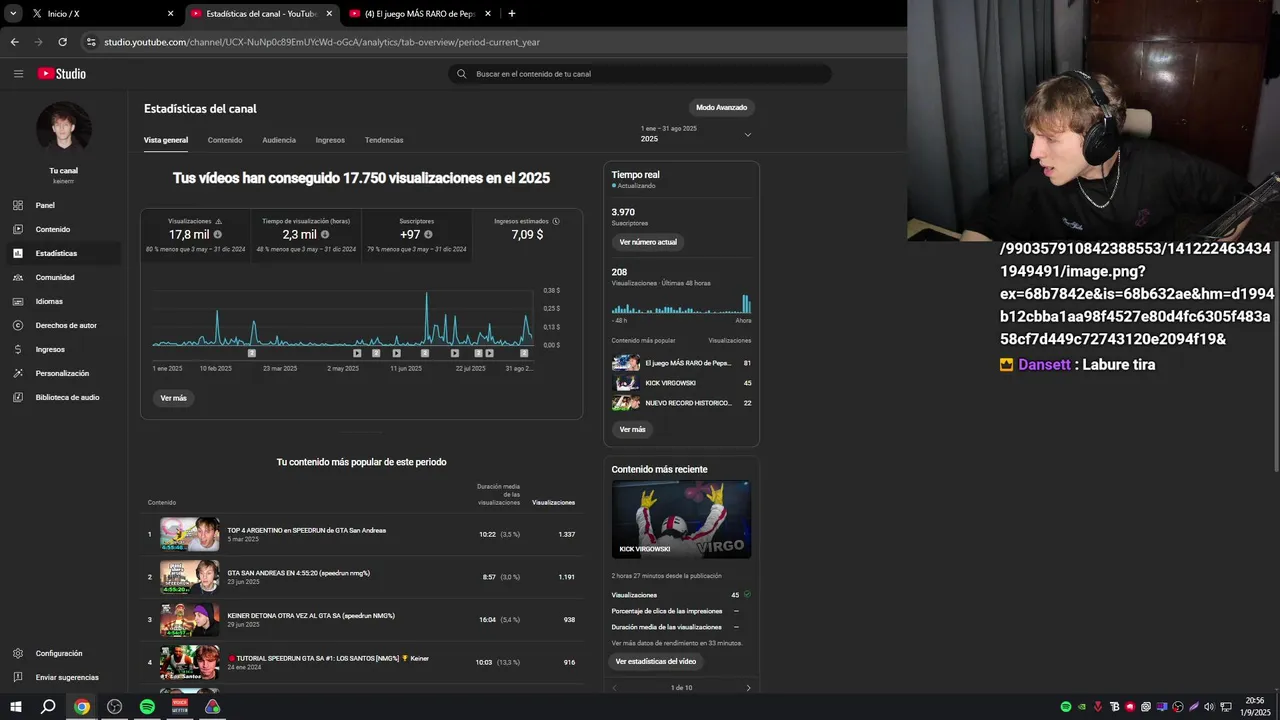Screen dimensions: 1280x720
Task: Click the YouTube Studio logo
Action: coord(62,73)
